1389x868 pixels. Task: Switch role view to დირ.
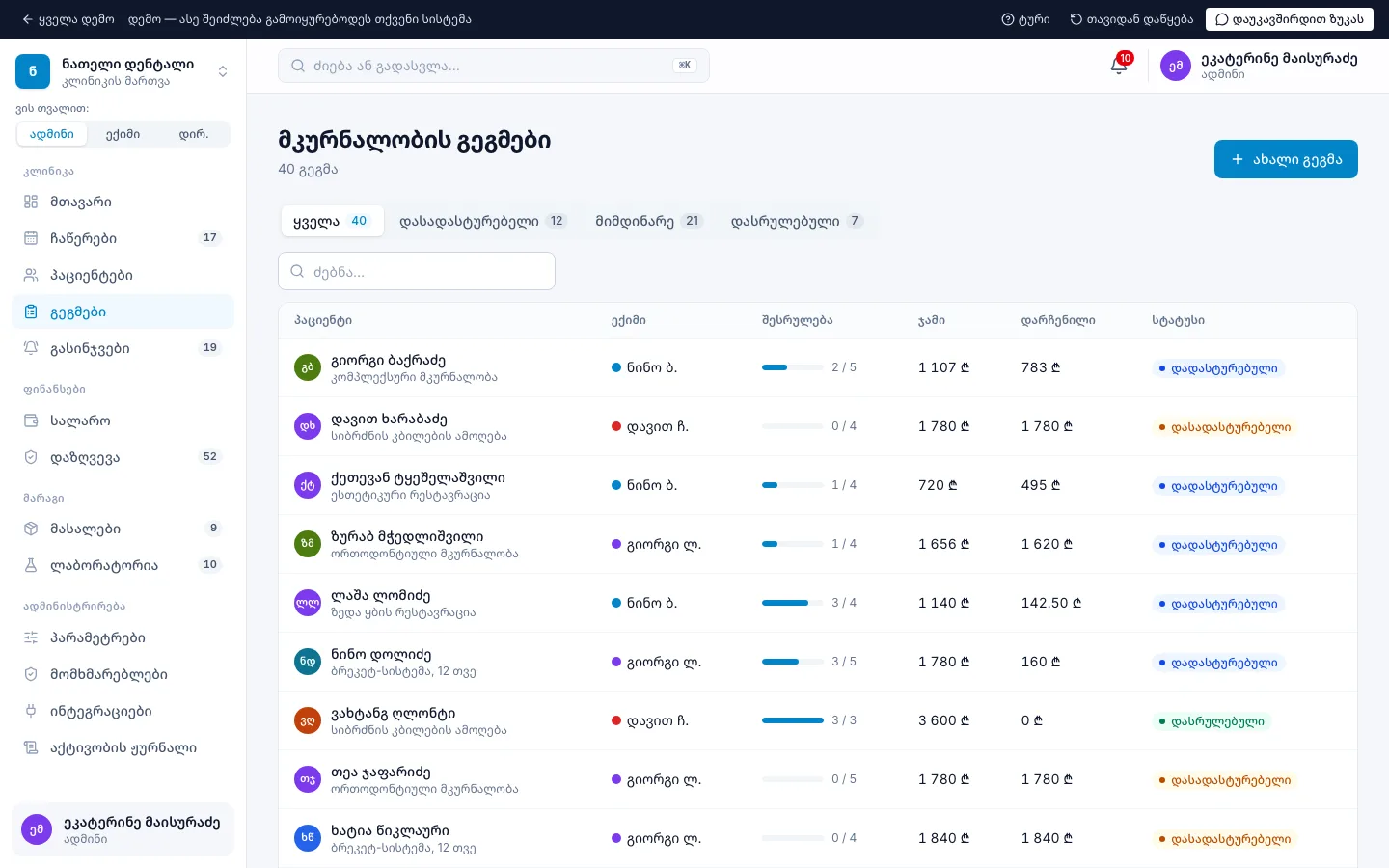coord(194,134)
